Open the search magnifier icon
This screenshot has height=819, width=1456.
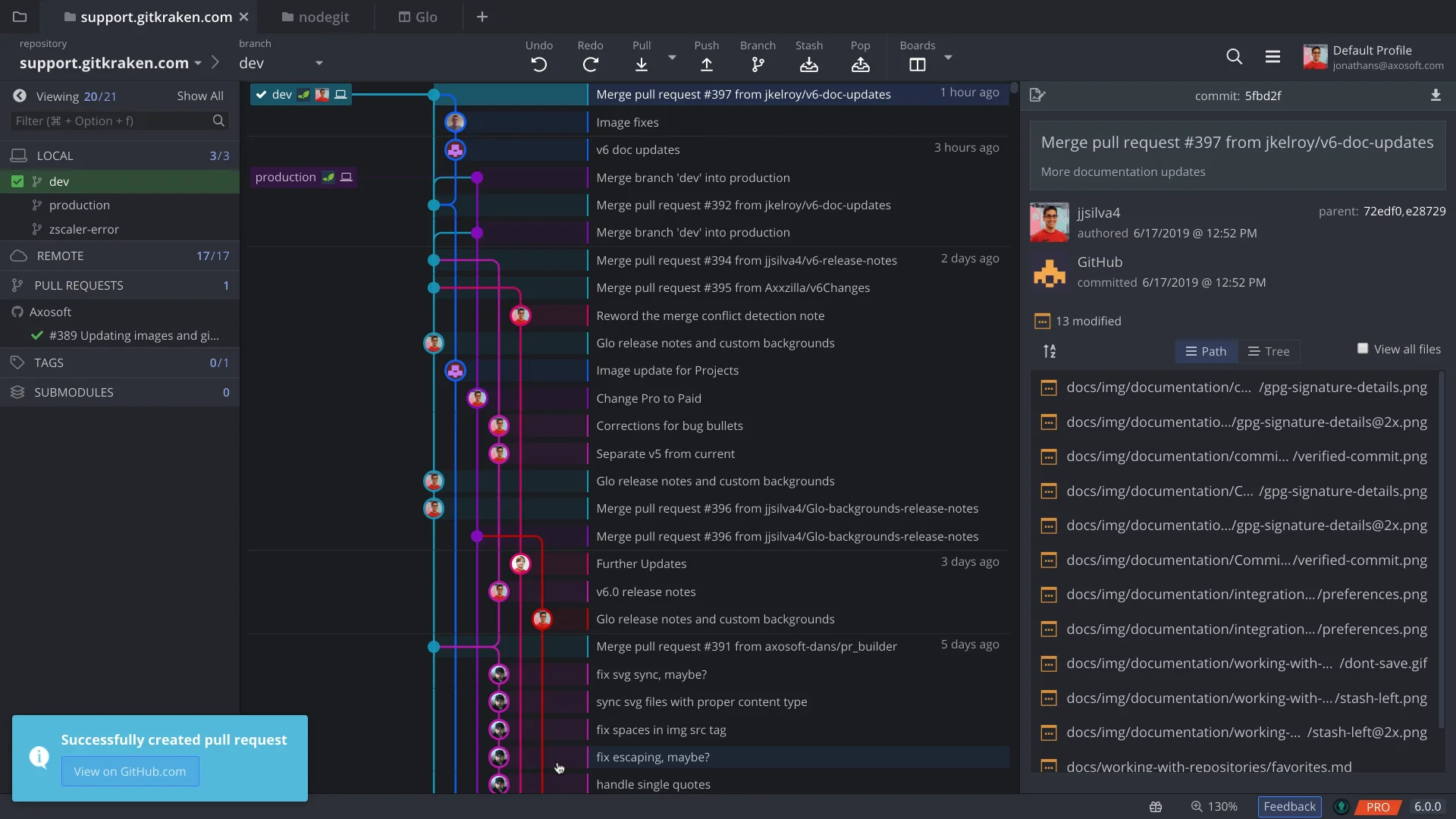1234,57
